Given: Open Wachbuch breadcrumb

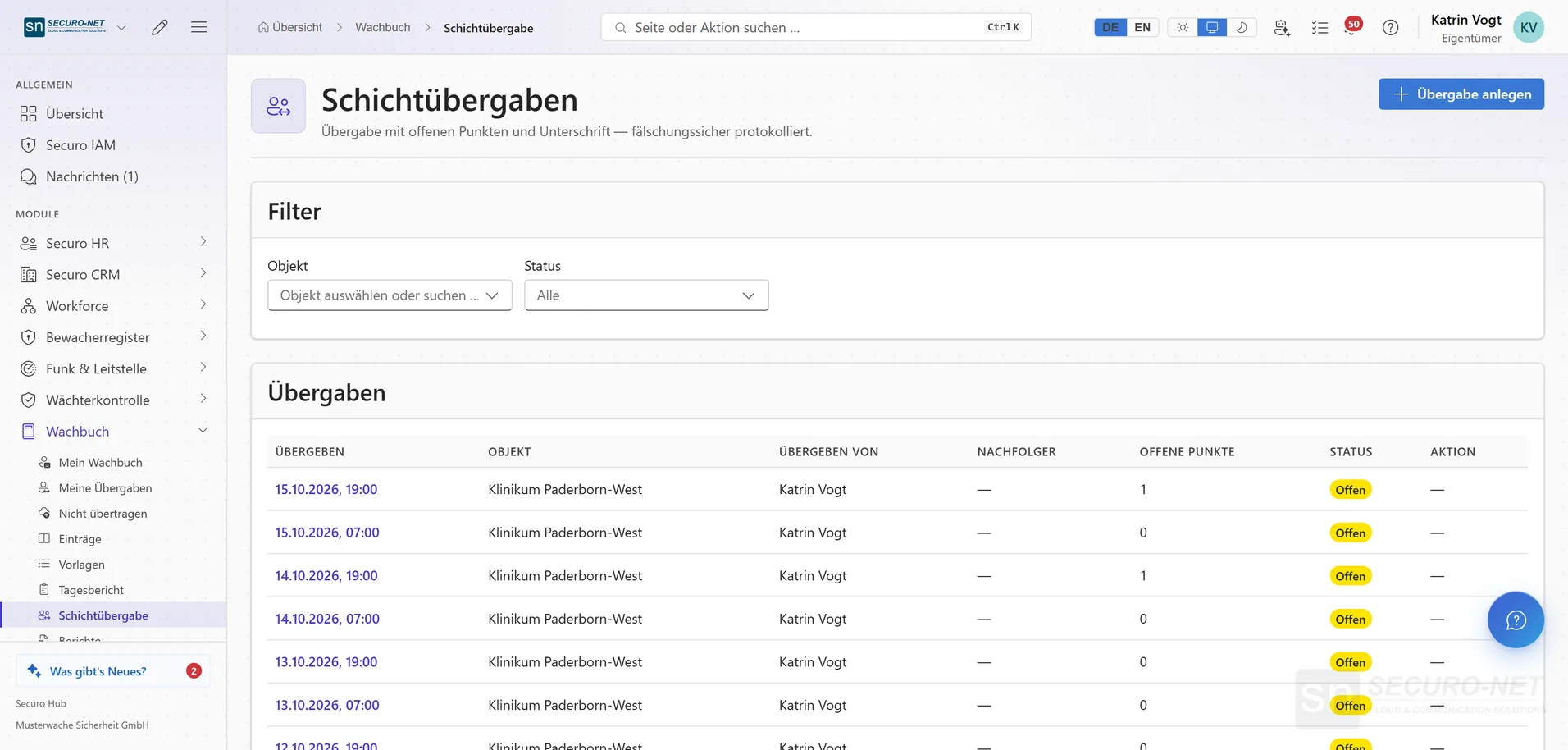Looking at the screenshot, I should pos(383,27).
